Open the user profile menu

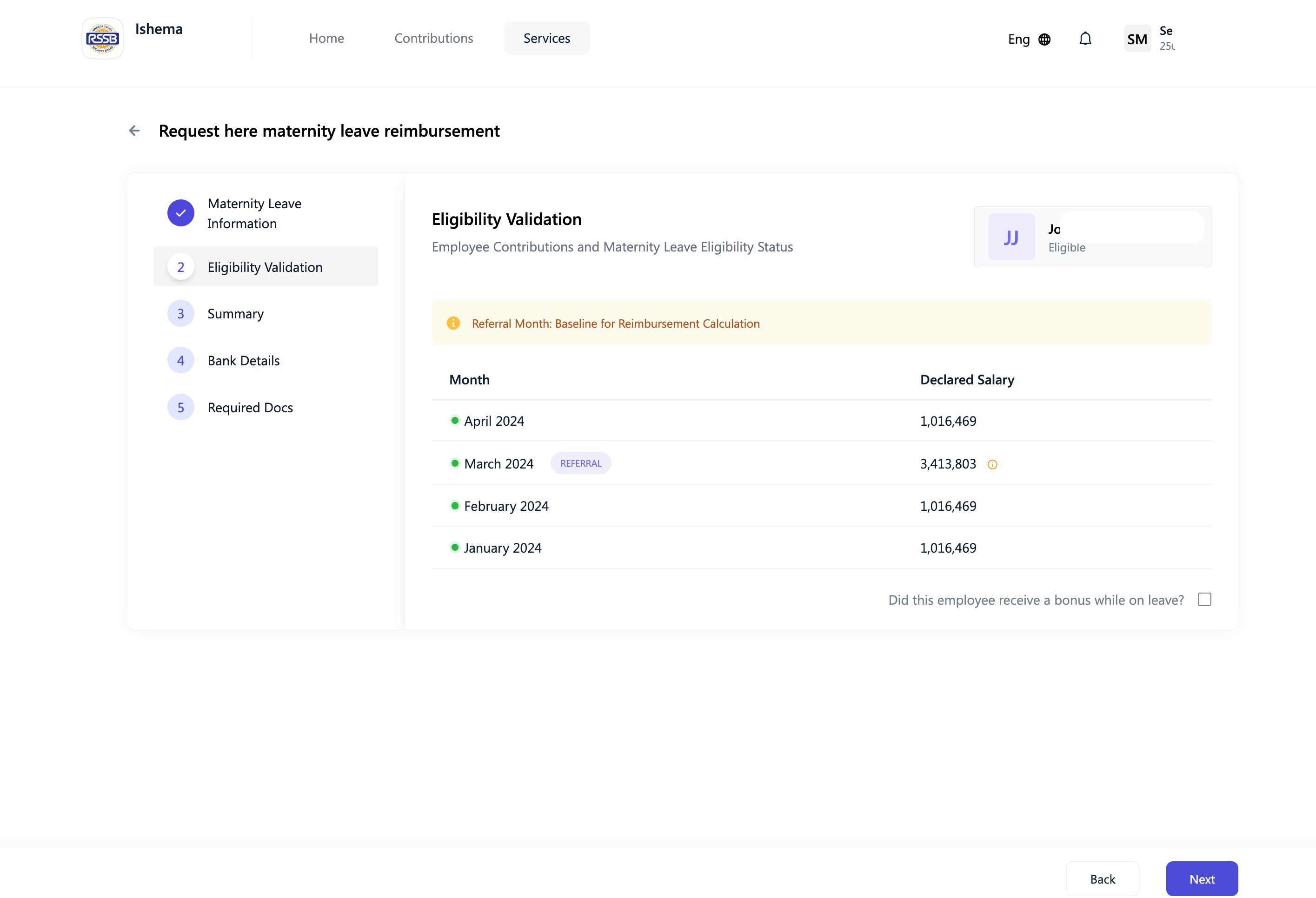coord(1167,38)
